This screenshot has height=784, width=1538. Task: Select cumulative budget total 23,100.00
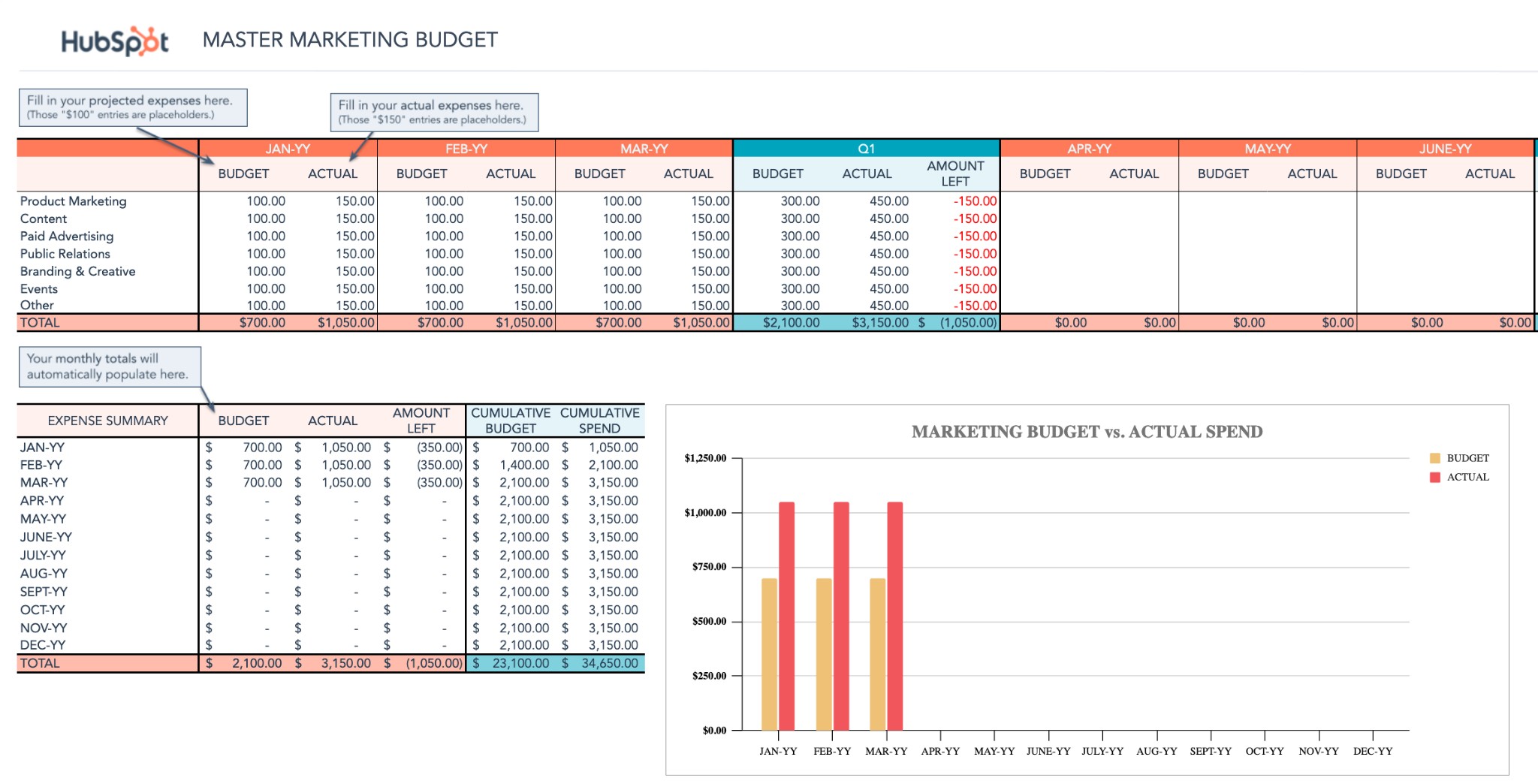coord(511,663)
